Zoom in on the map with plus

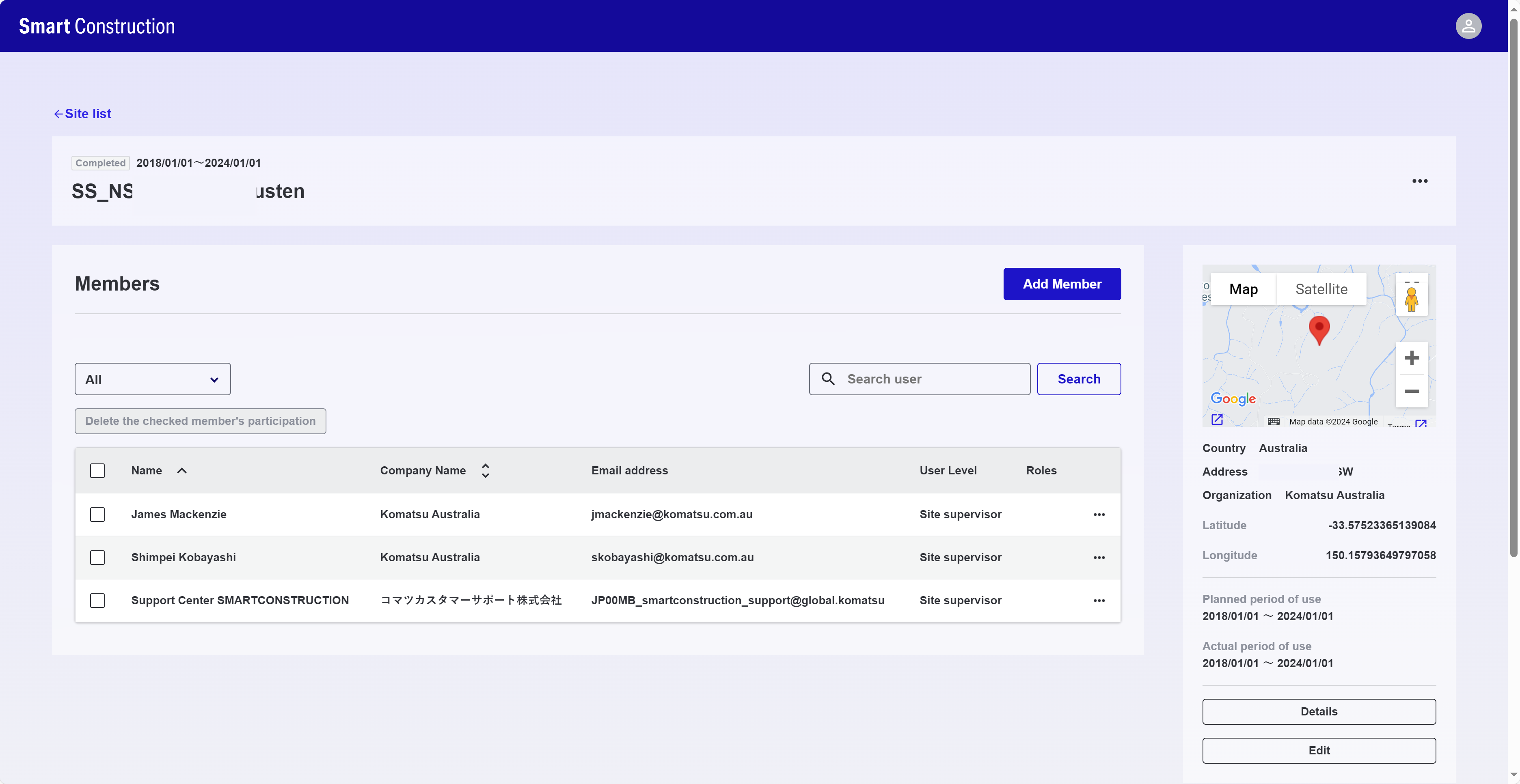1412,358
